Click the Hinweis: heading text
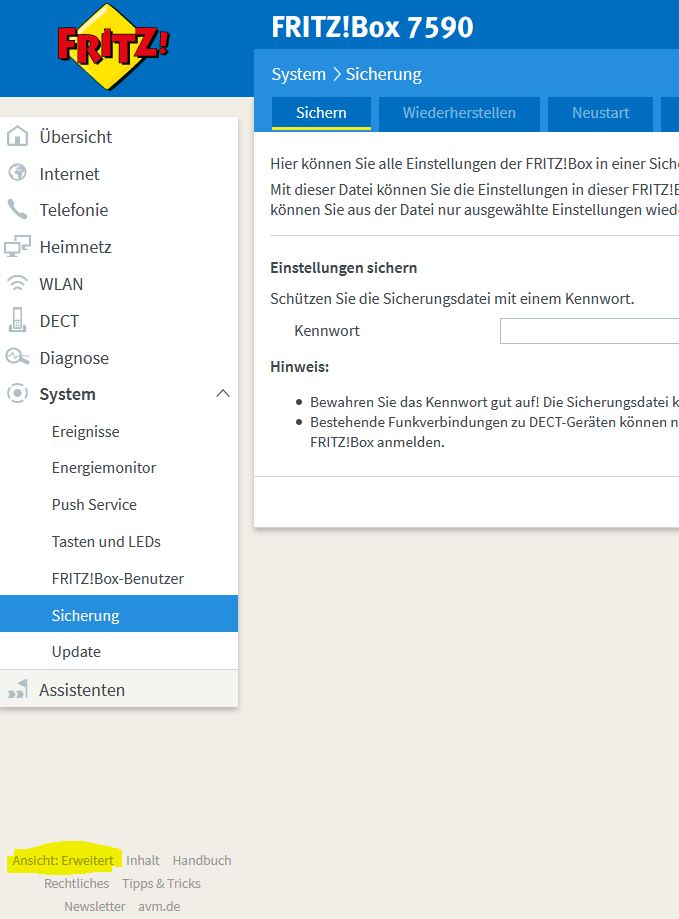 coord(299,367)
